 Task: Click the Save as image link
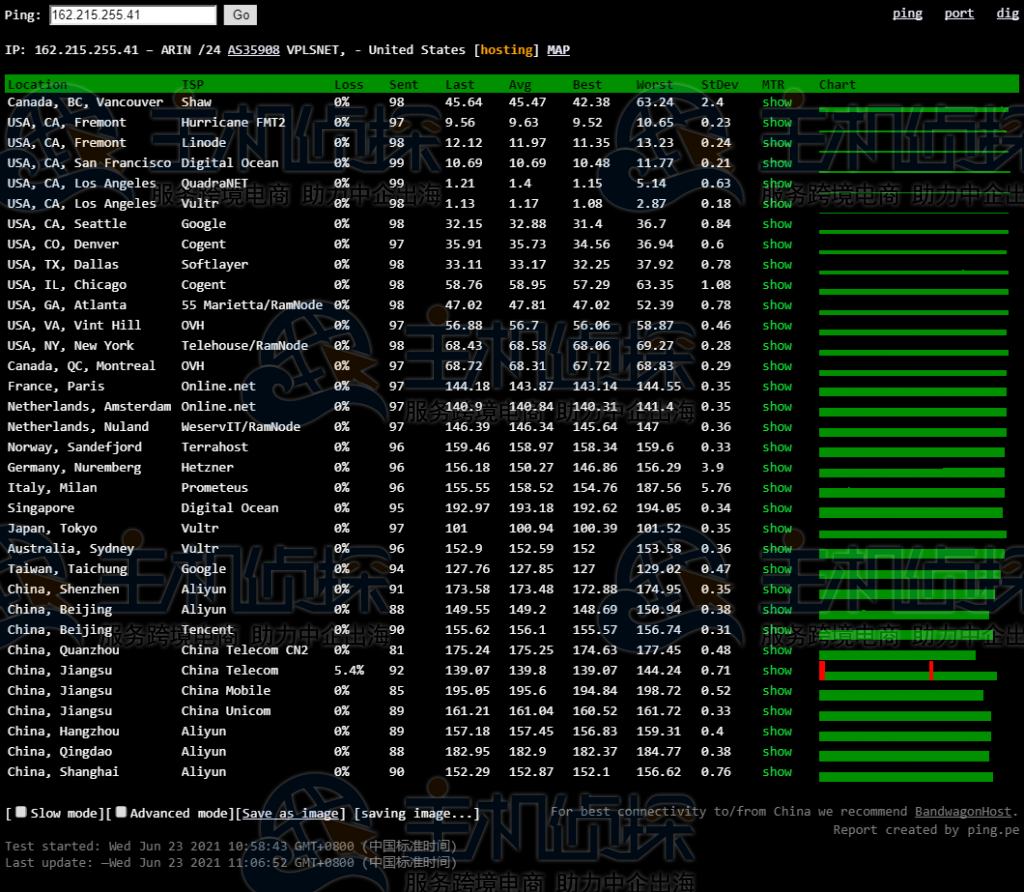click(x=292, y=814)
